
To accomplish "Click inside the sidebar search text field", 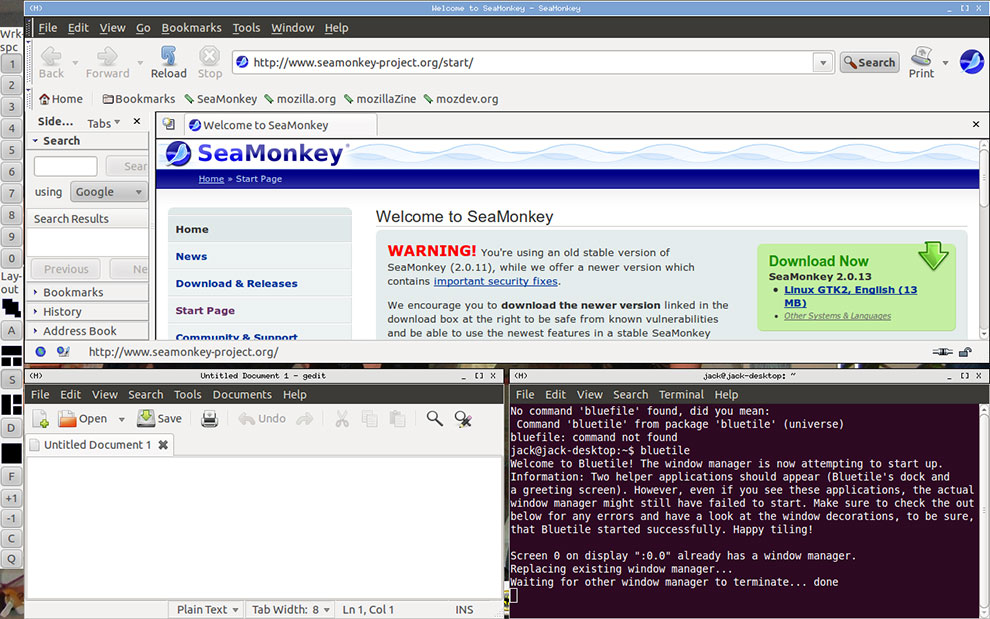I will (65, 166).
